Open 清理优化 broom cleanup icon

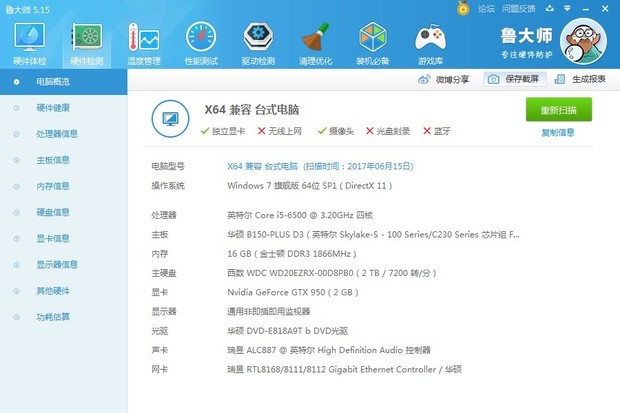click(315, 44)
